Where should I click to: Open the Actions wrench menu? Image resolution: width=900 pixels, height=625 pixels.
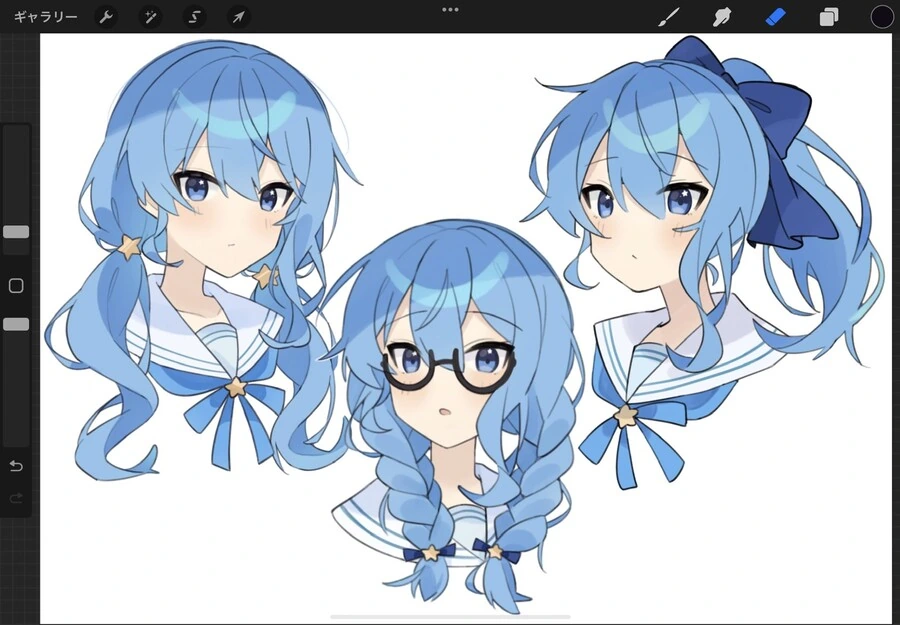[x=106, y=17]
